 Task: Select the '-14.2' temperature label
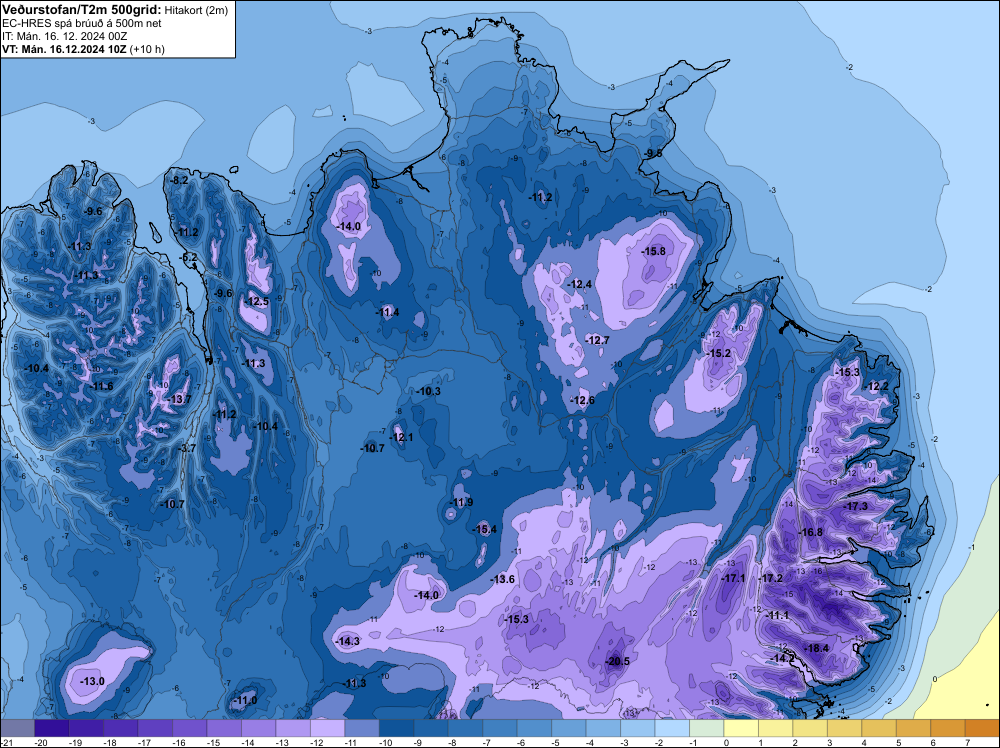(x=783, y=658)
